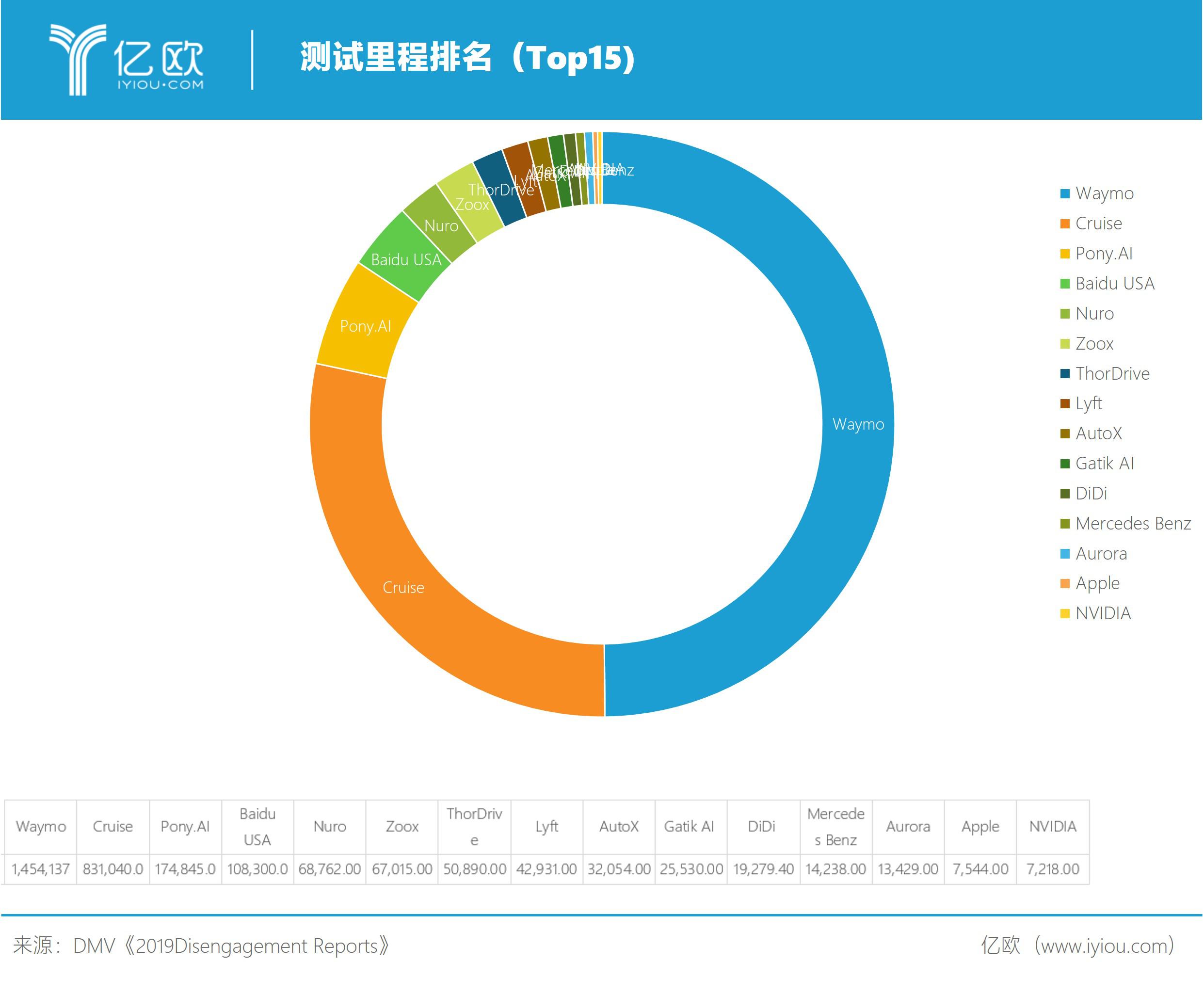This screenshot has width=1204, height=994.
Task: Click the value 32,054.00 in the table
Action: 619,869
